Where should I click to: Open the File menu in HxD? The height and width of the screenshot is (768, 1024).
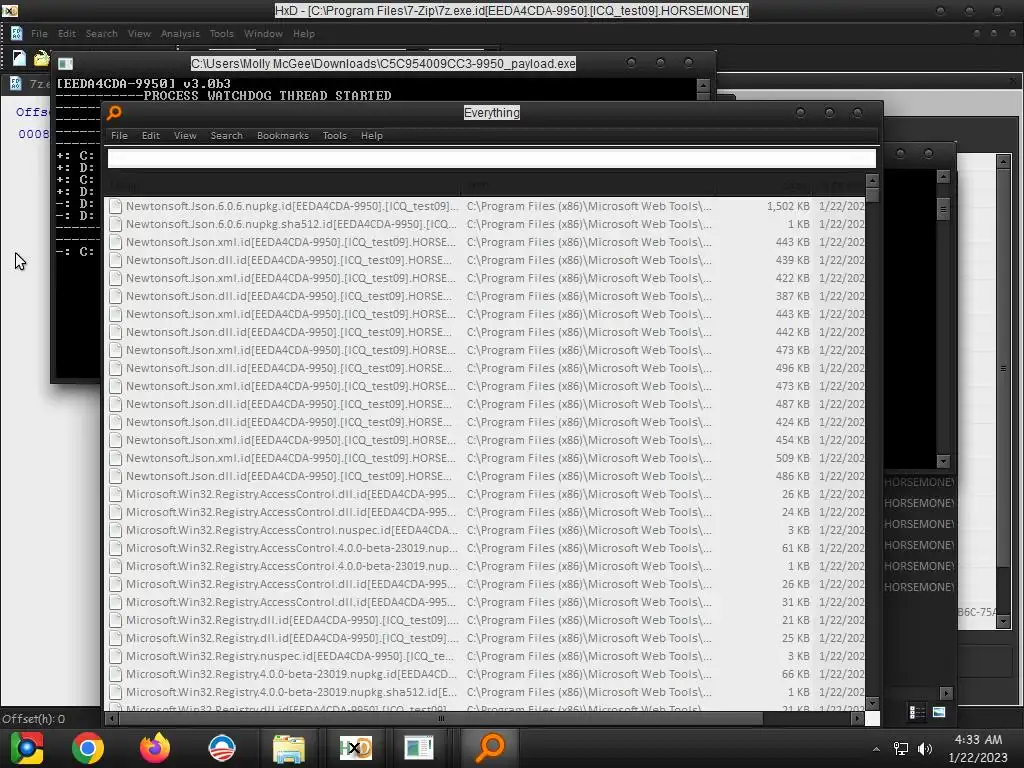click(39, 33)
